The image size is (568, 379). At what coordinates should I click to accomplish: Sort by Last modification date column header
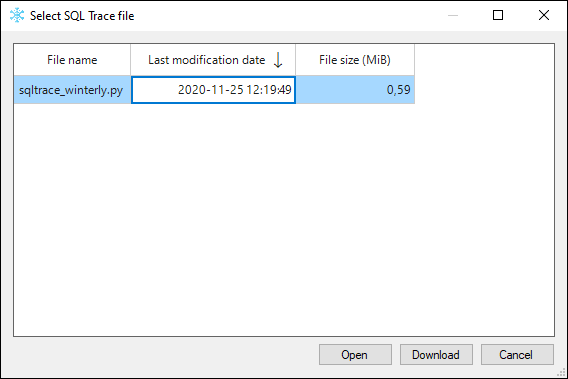pos(213,60)
